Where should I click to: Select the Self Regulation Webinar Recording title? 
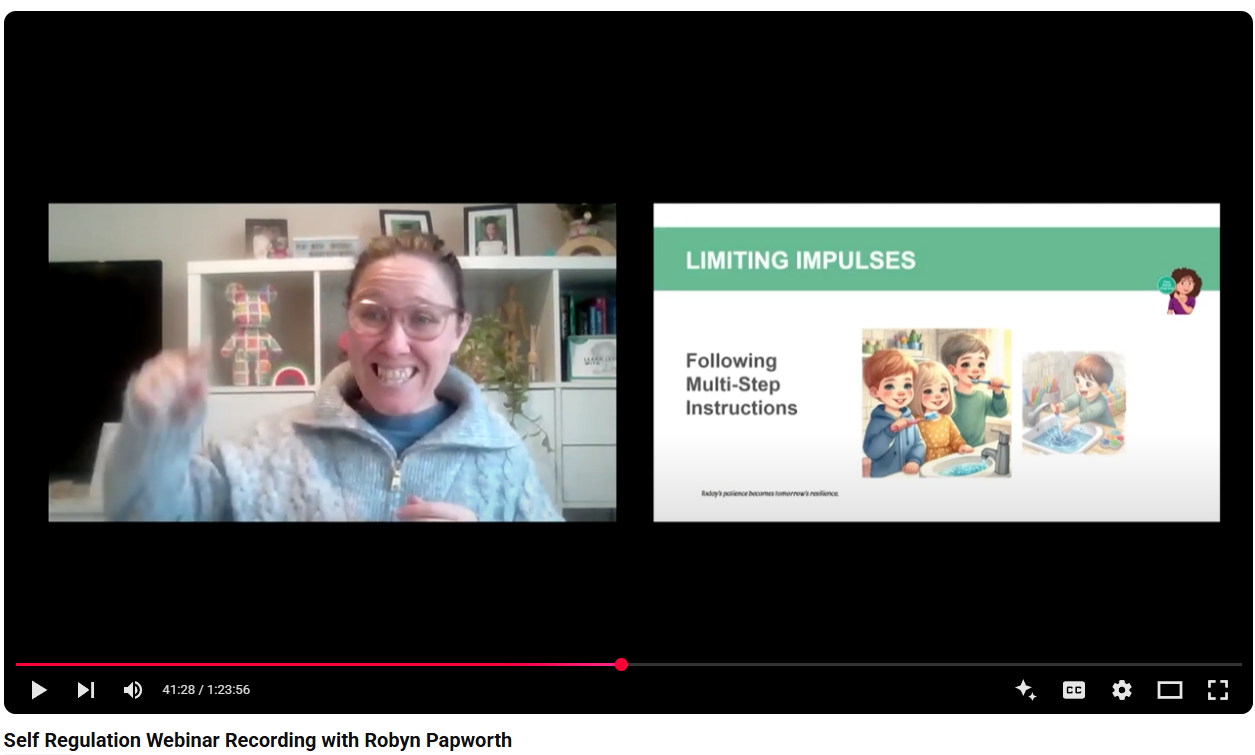(258, 741)
